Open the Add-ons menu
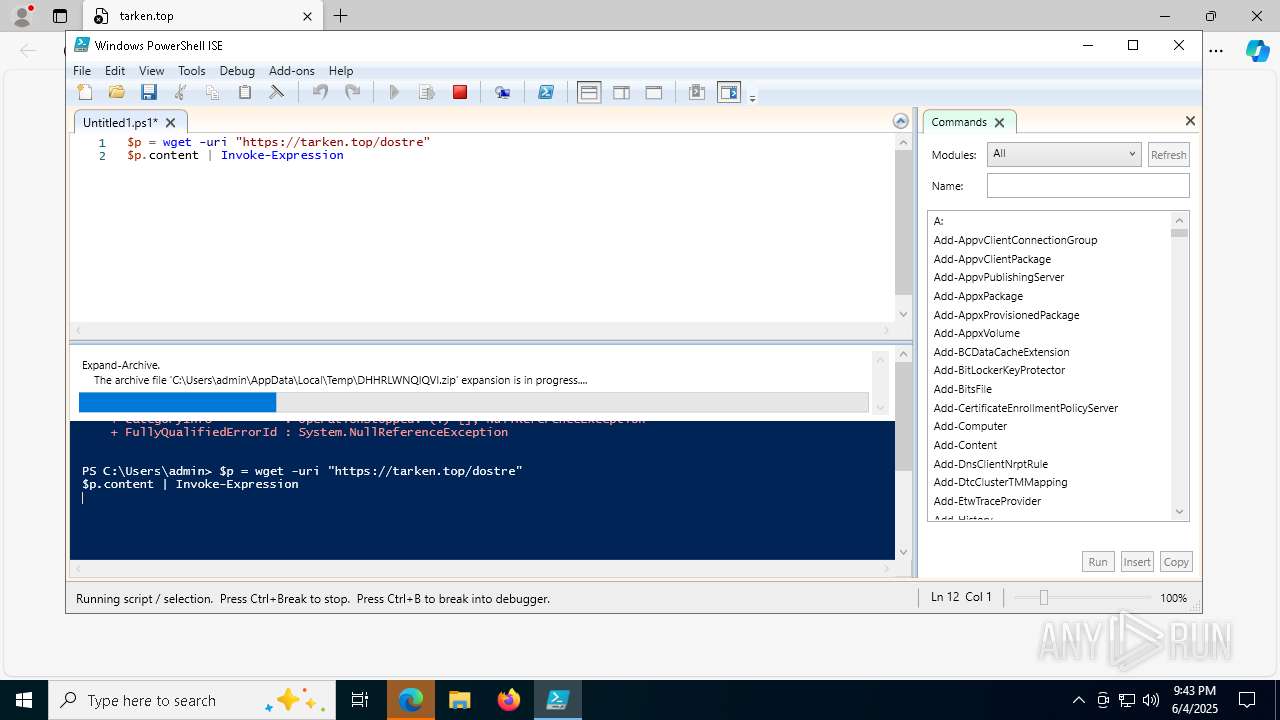 (292, 71)
